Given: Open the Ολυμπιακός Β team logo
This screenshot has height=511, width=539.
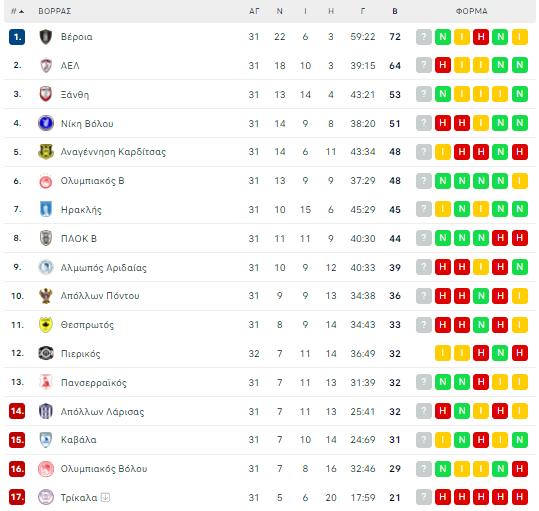Looking at the screenshot, I should tap(46, 181).
